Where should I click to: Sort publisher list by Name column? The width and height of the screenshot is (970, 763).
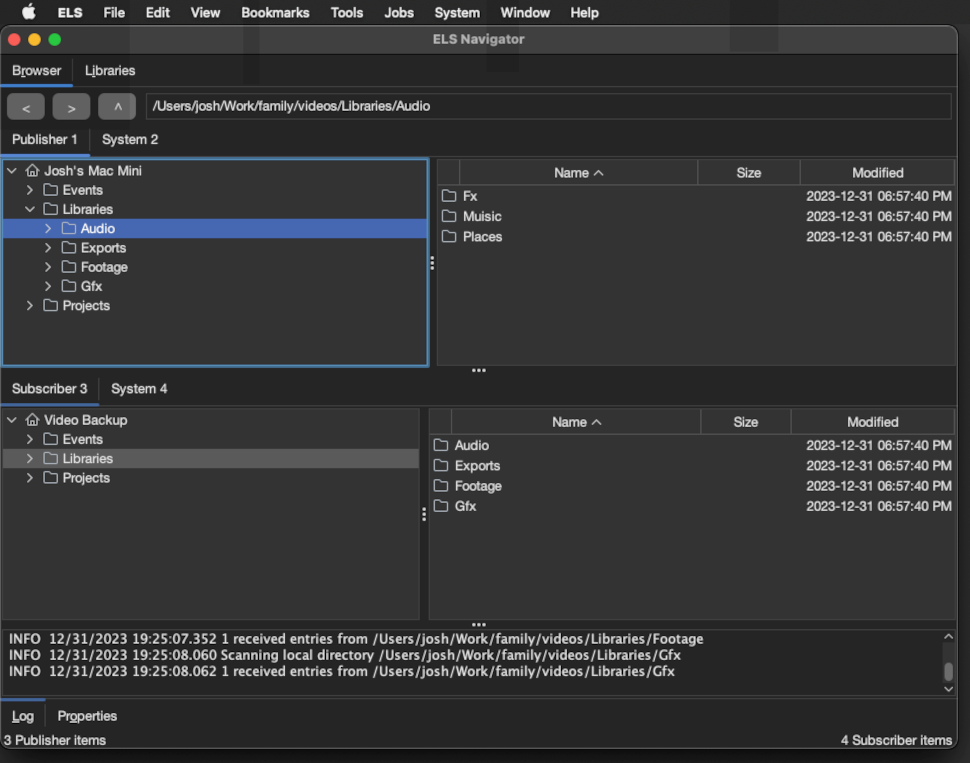click(578, 173)
